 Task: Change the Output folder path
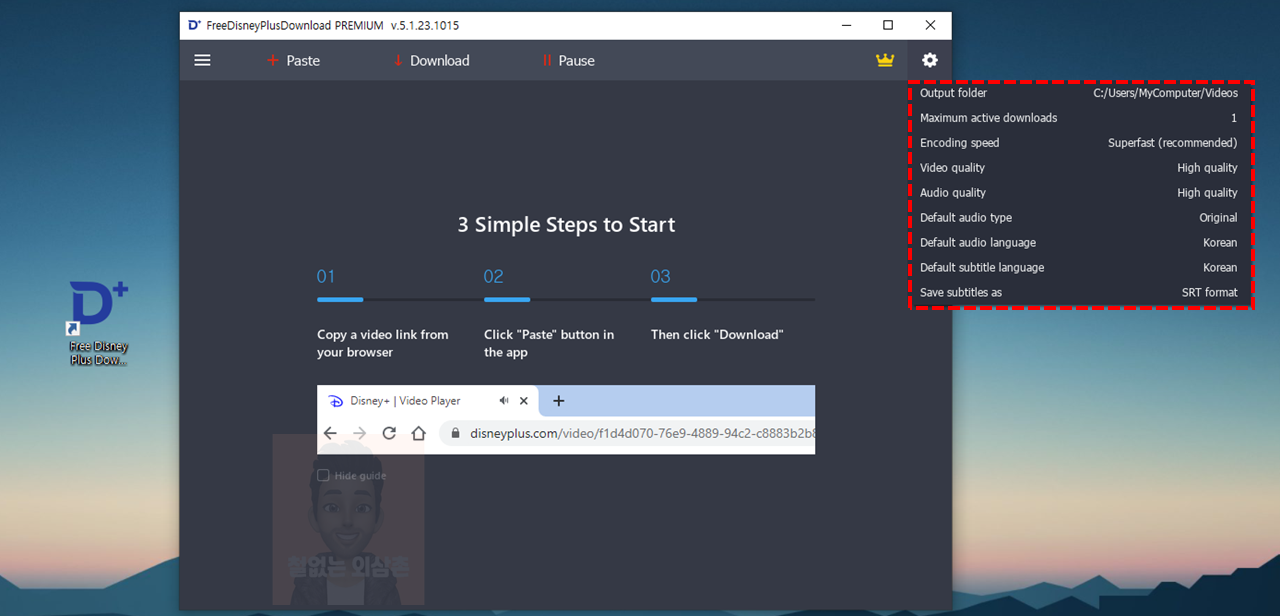click(1079, 93)
